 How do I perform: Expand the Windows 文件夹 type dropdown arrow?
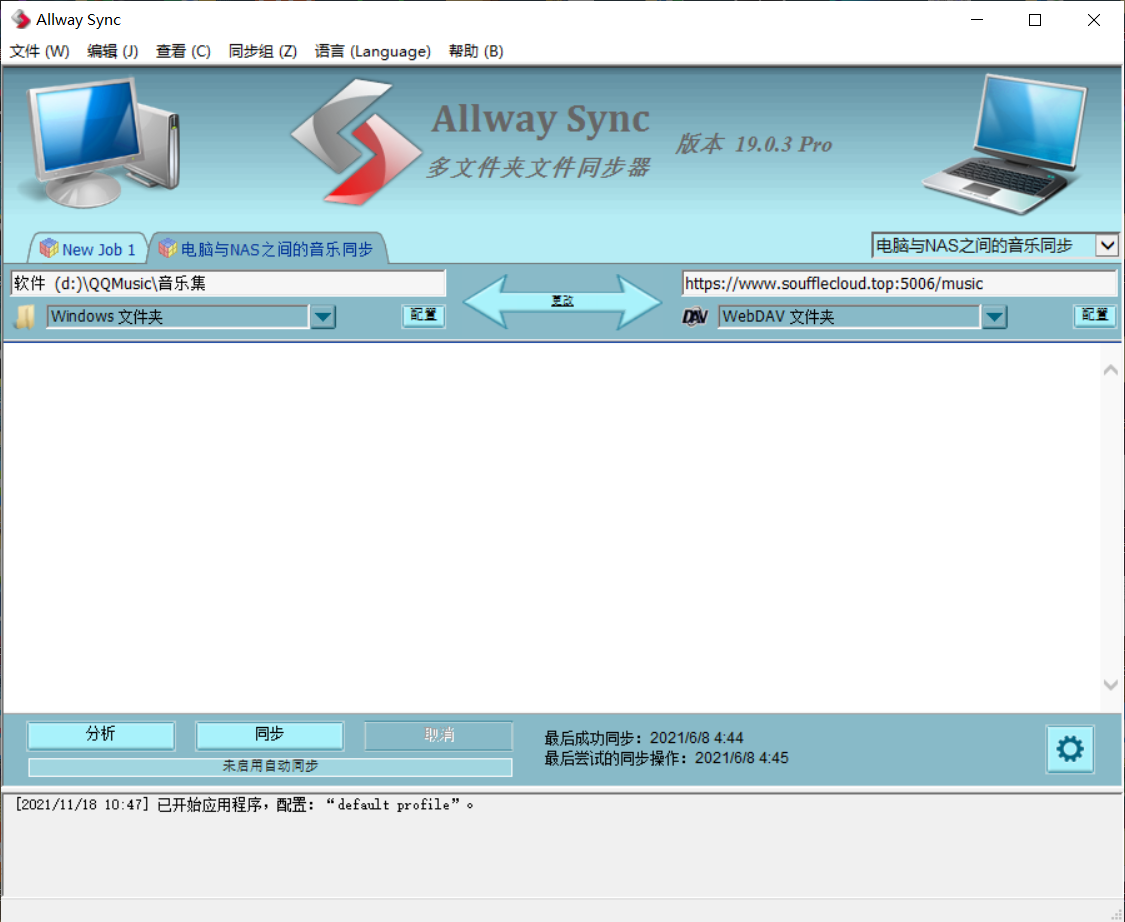click(323, 316)
